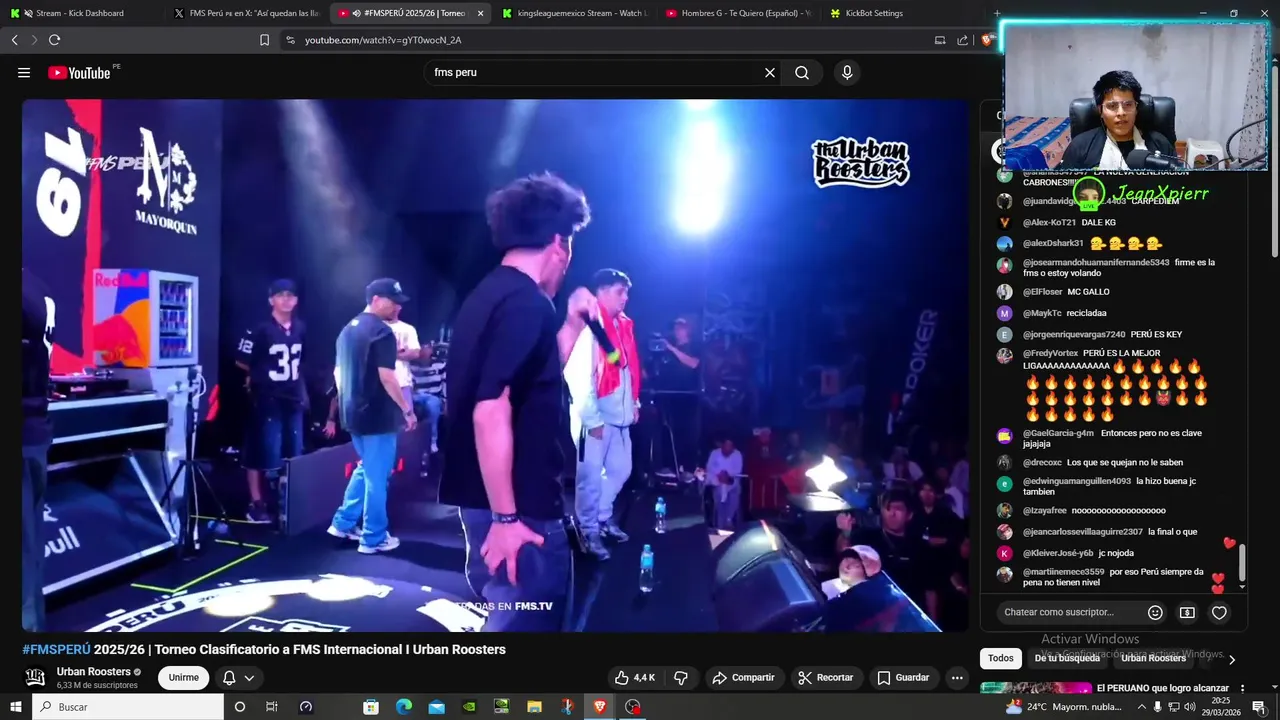Go back in browser history
This screenshot has height=720, width=1280.
click(14, 40)
